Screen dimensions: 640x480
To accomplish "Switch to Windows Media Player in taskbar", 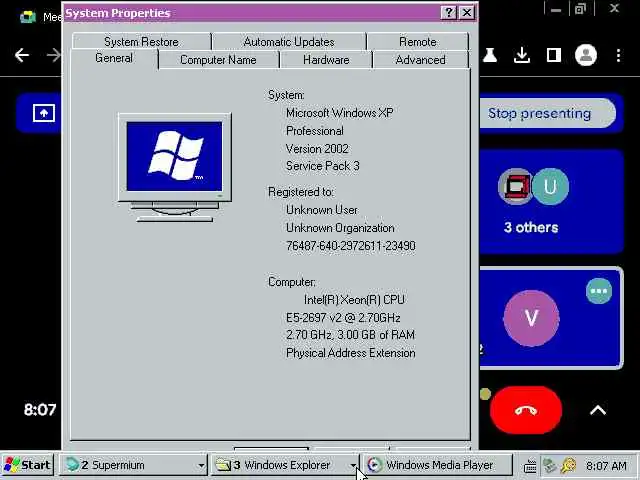I will pyautogui.click(x=437, y=464).
